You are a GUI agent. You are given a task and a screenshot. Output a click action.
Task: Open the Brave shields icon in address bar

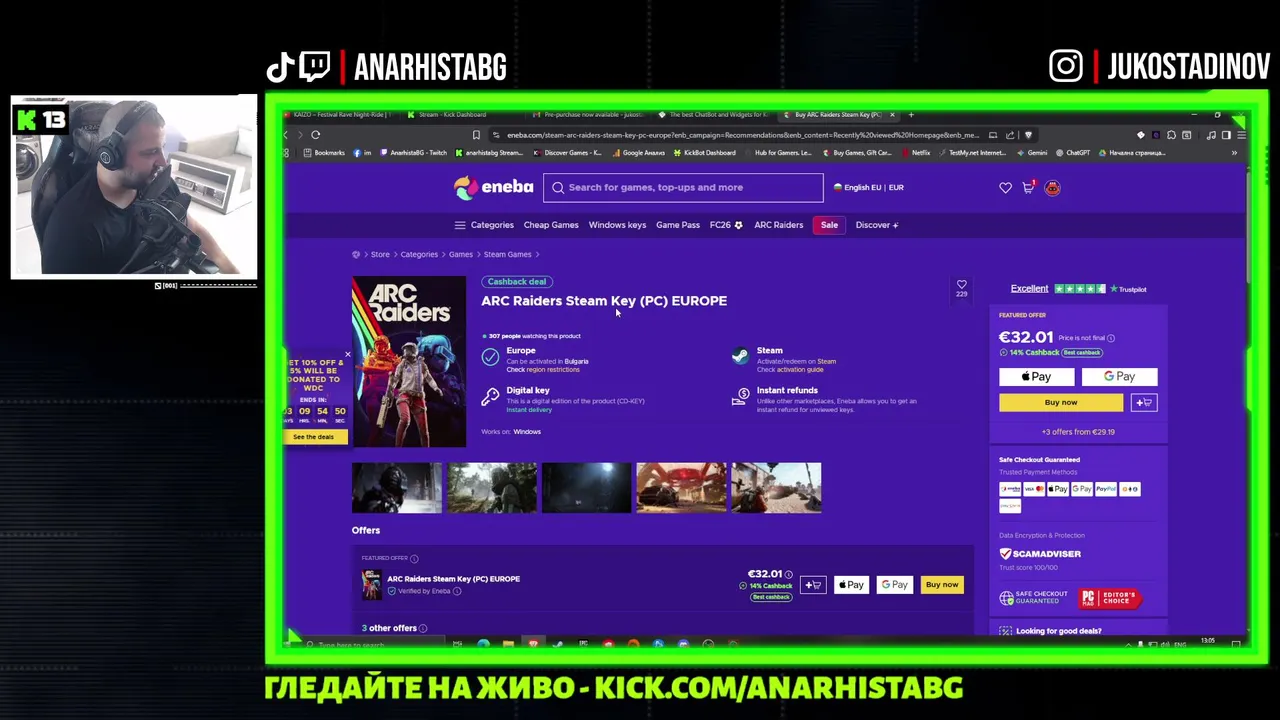(x=1028, y=135)
